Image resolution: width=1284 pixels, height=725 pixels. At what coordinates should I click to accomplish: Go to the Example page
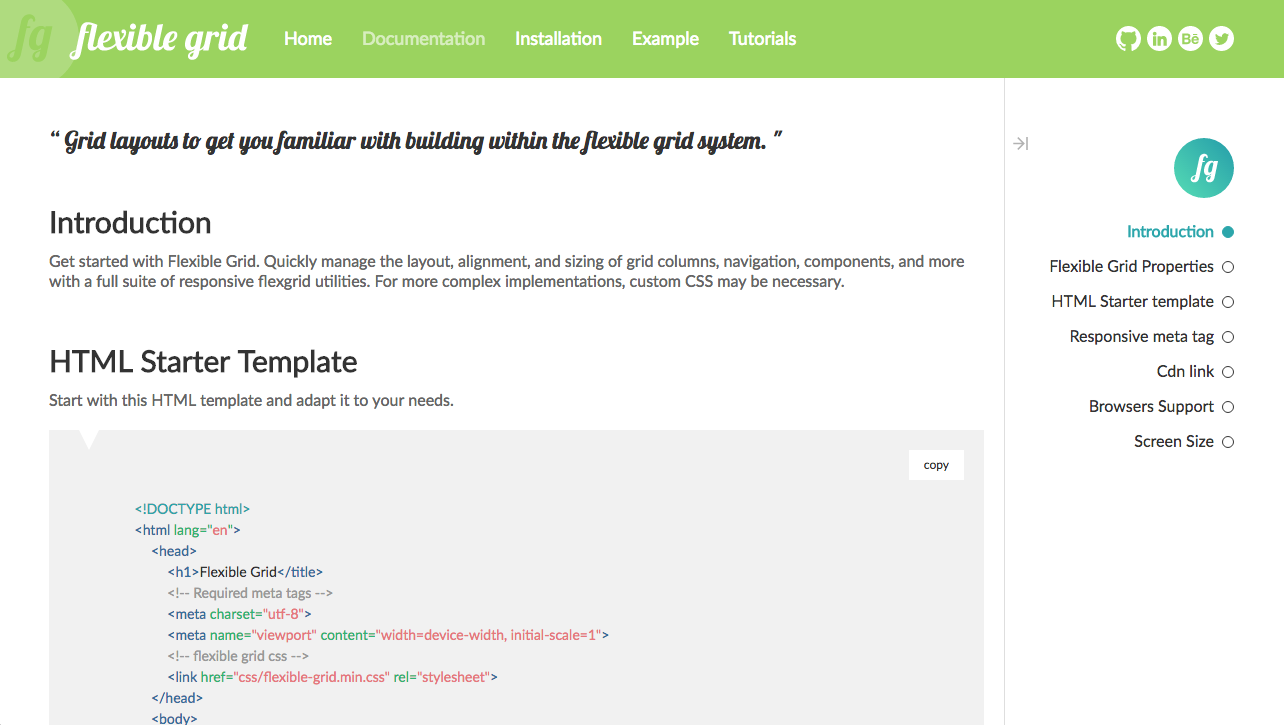pos(665,38)
